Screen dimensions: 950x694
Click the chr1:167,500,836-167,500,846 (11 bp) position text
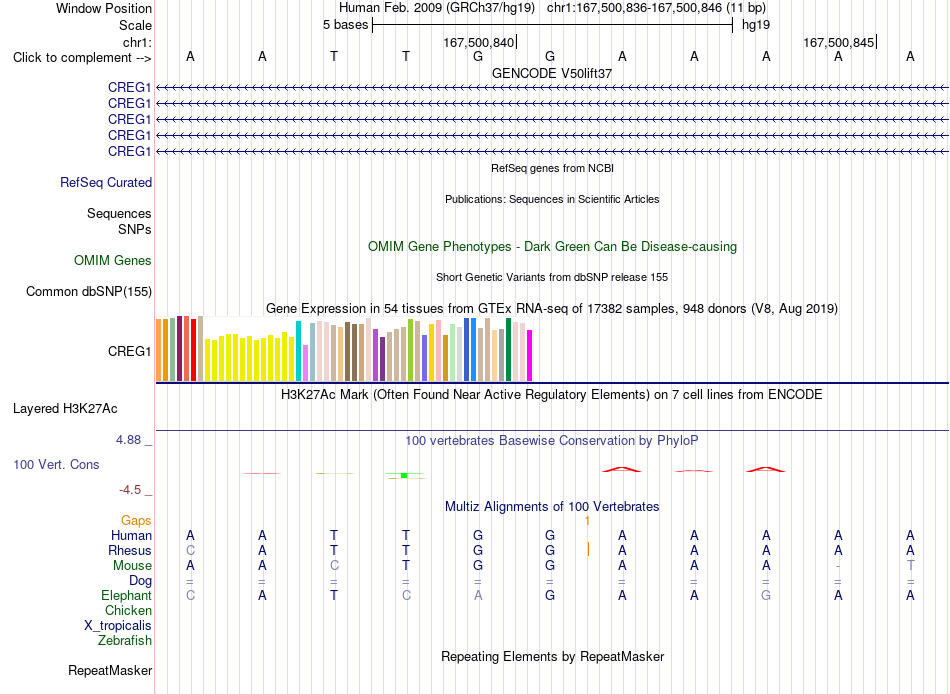pos(656,8)
